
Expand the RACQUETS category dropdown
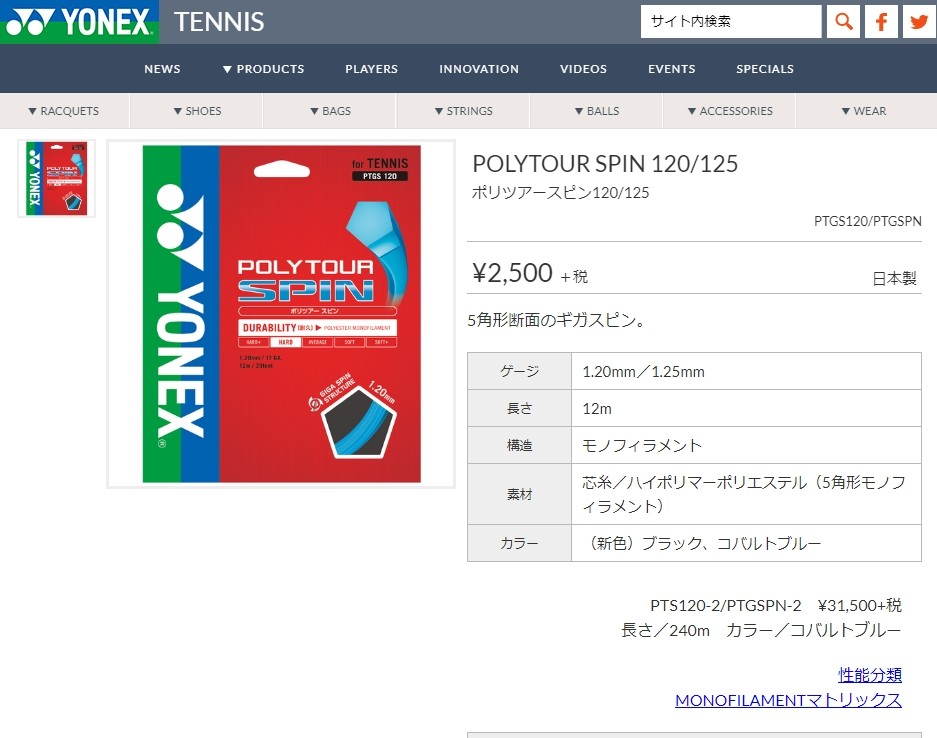pos(64,111)
